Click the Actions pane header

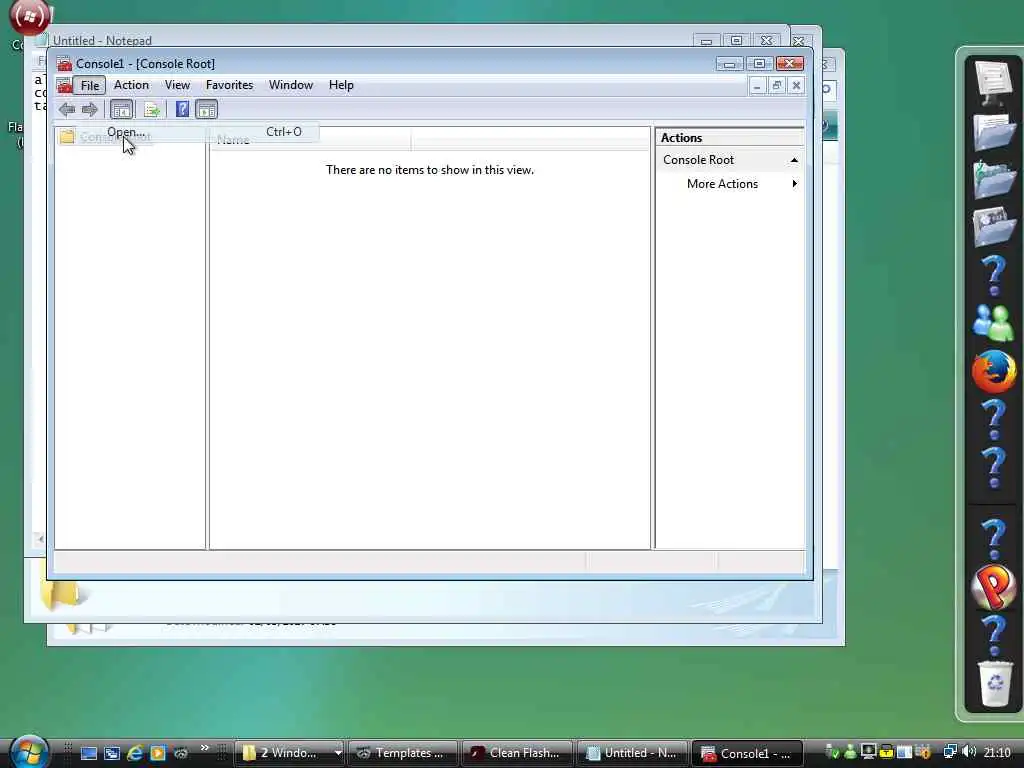pos(729,138)
